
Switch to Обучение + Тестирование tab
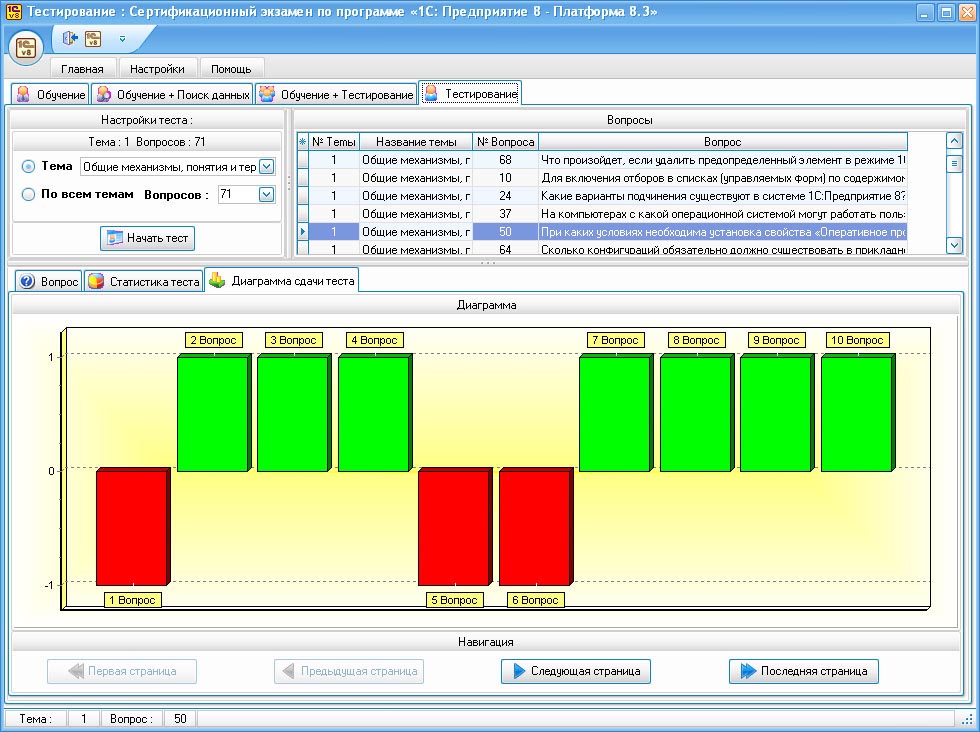(336, 94)
